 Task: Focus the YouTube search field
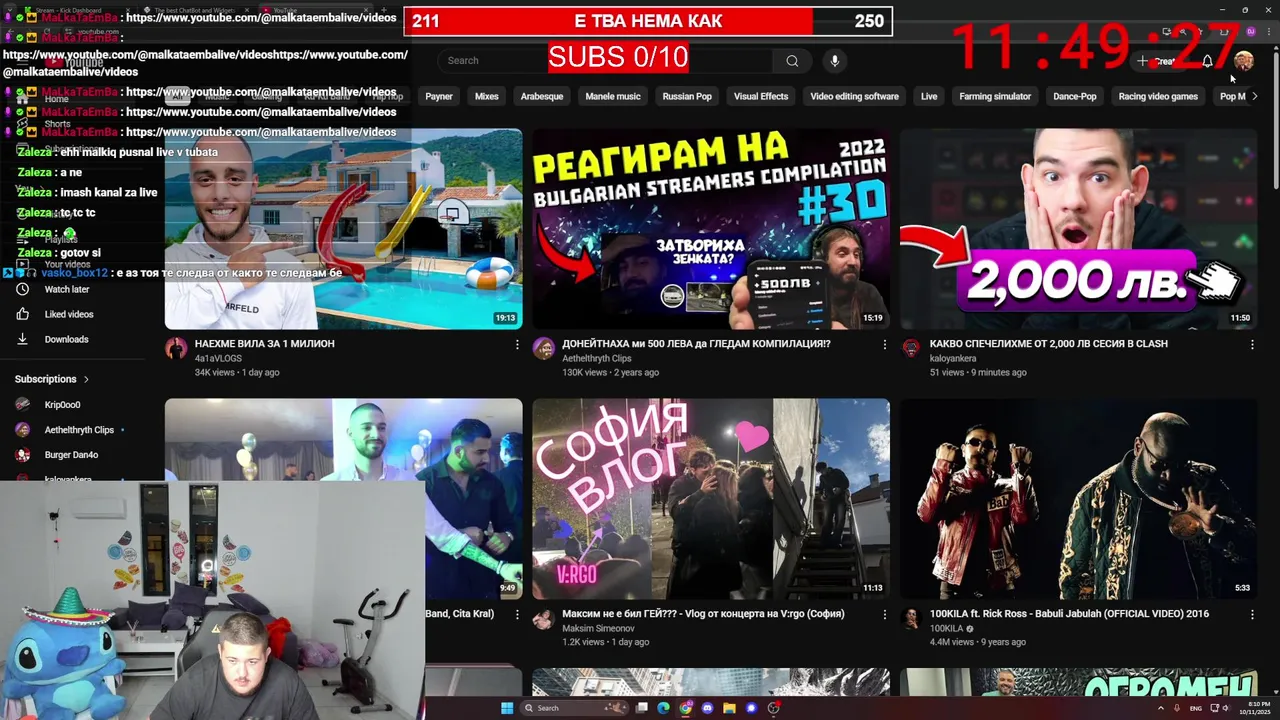pyautogui.click(x=605, y=61)
